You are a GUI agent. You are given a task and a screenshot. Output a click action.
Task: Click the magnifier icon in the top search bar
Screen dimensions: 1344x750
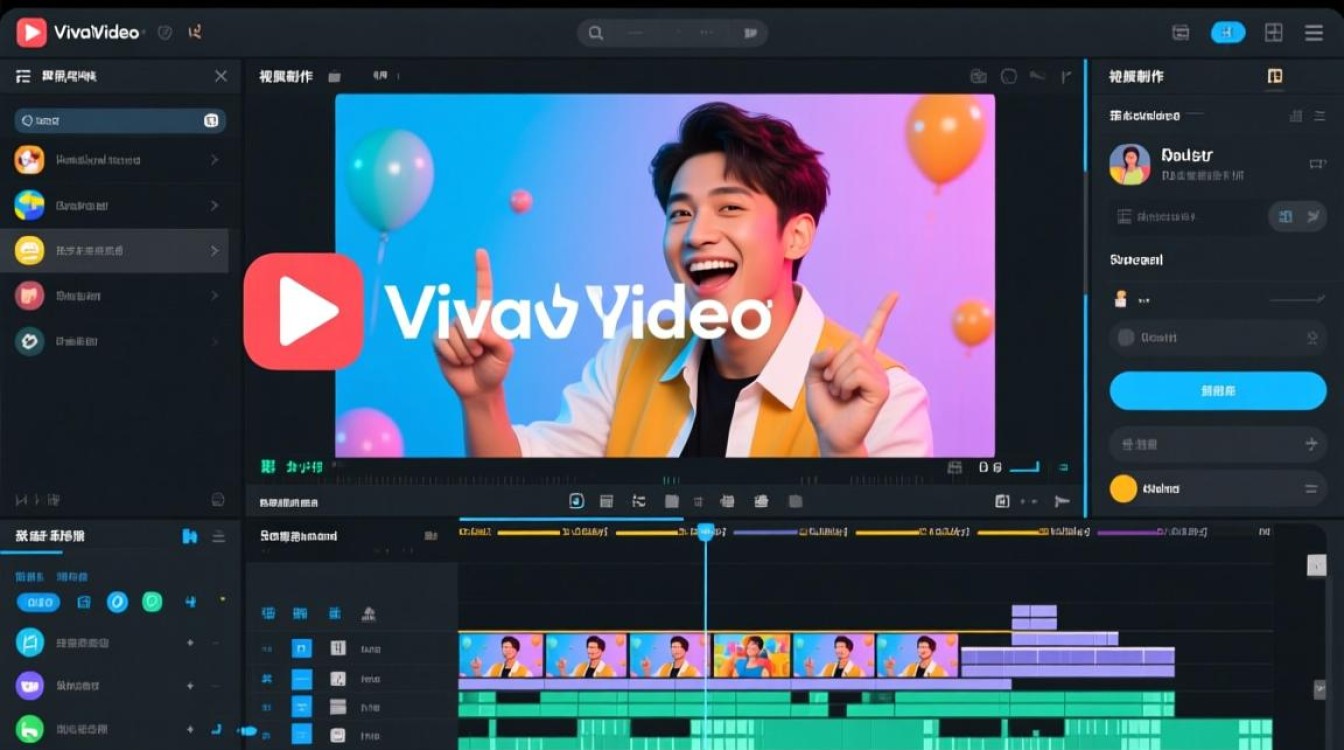point(596,33)
